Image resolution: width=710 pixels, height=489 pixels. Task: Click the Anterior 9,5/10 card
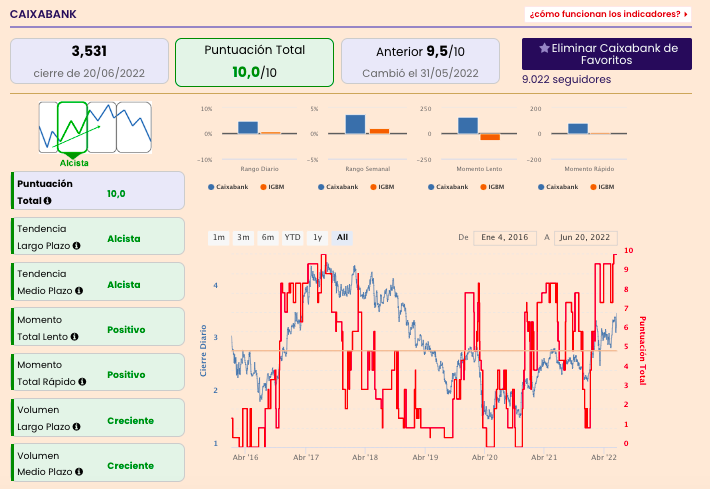pos(420,61)
